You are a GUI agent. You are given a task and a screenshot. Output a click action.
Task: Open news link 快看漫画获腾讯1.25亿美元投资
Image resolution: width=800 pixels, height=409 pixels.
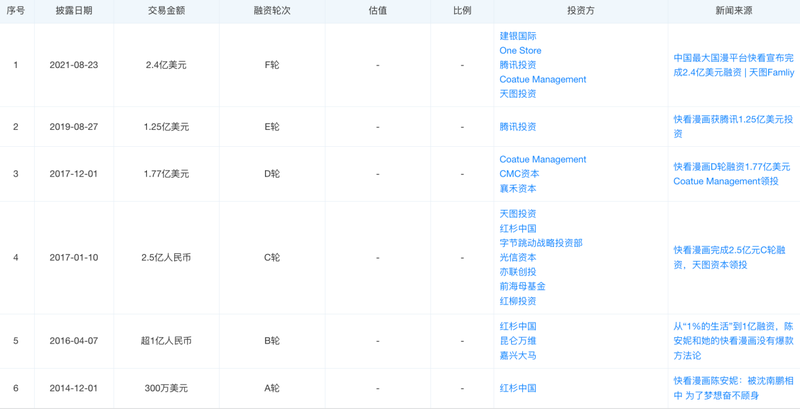(734, 126)
